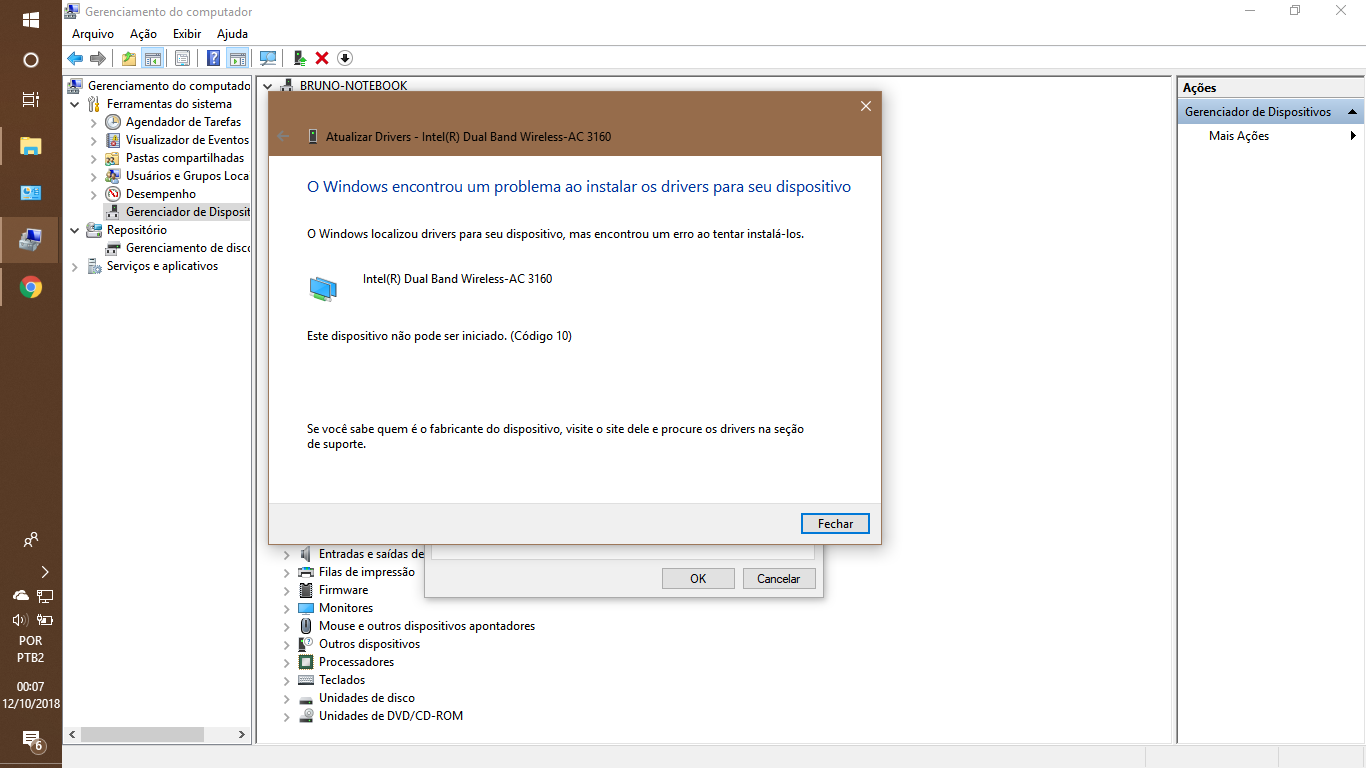Expand the Serviços e aplicativos node
The image size is (1366, 768).
pos(75,266)
